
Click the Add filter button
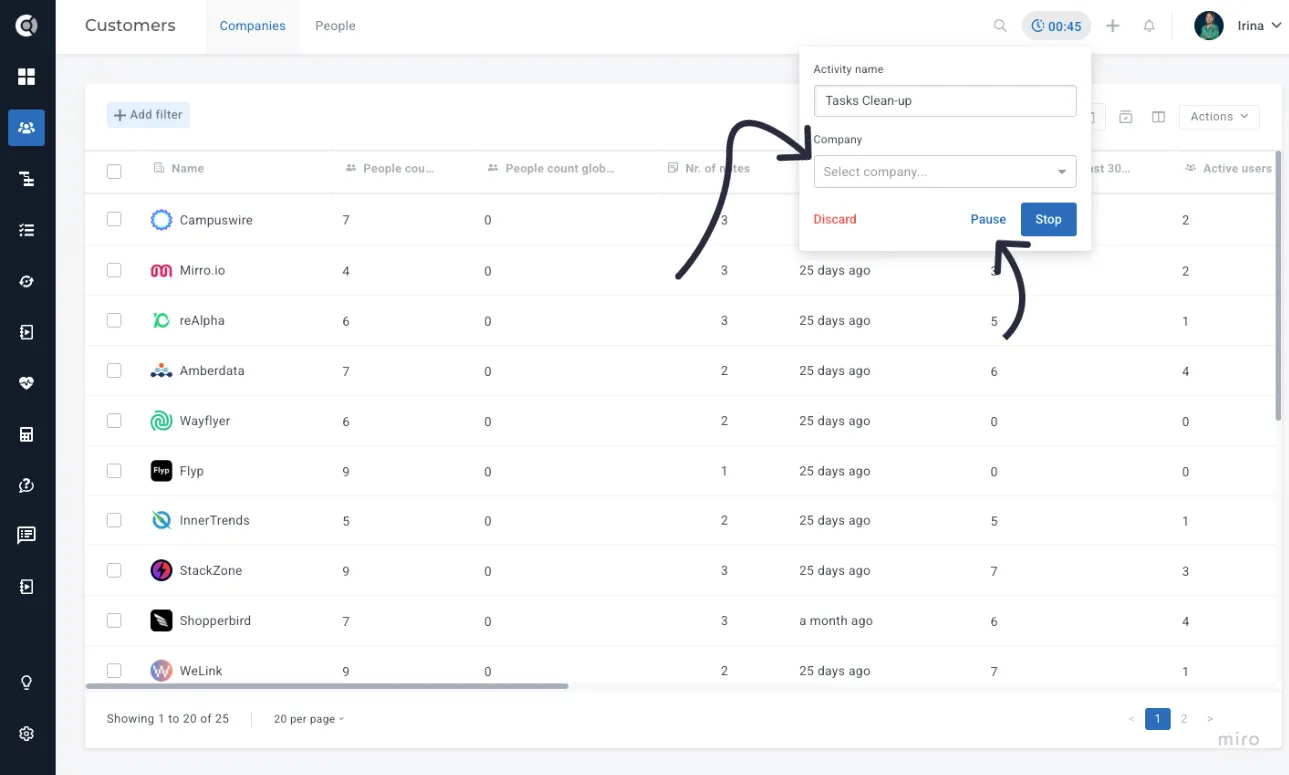coord(148,115)
